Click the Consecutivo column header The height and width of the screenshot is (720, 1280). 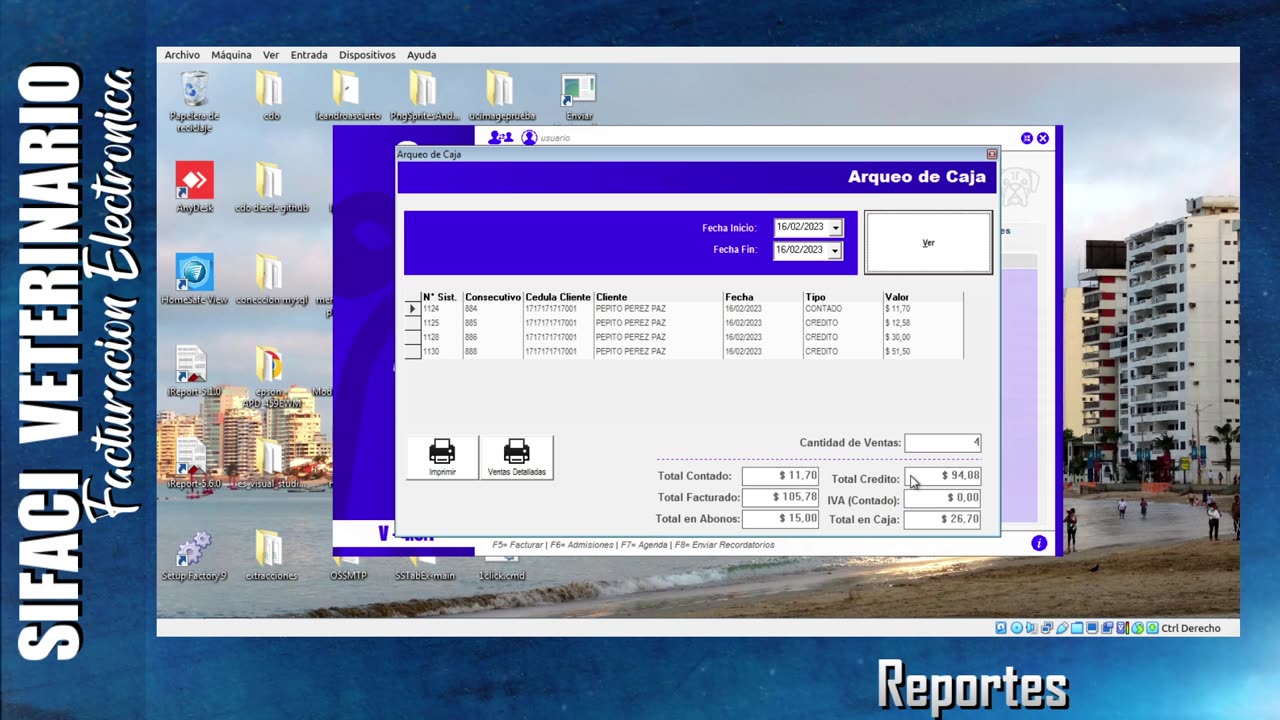coord(493,297)
